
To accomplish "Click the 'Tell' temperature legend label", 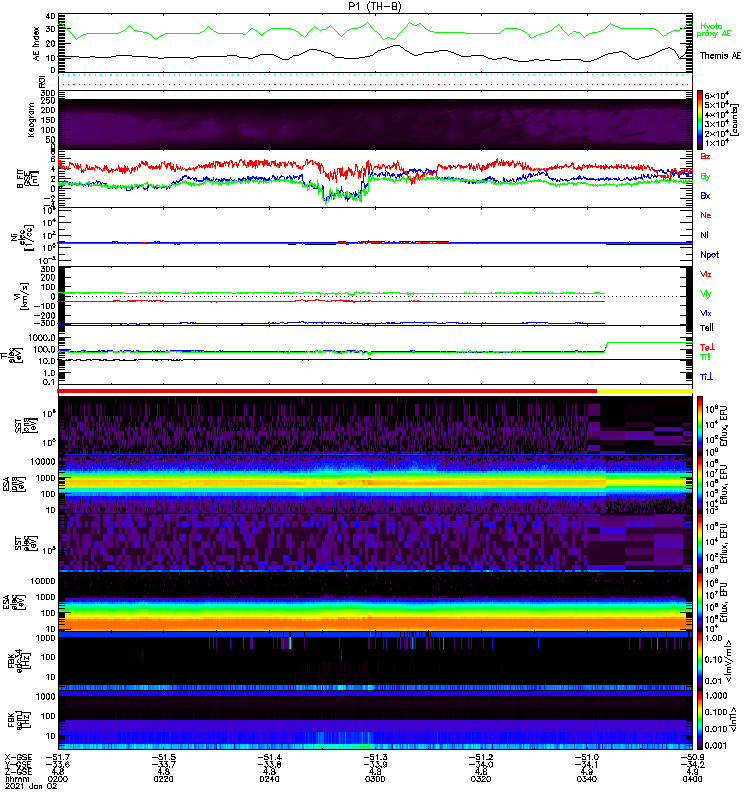I will click(706, 328).
